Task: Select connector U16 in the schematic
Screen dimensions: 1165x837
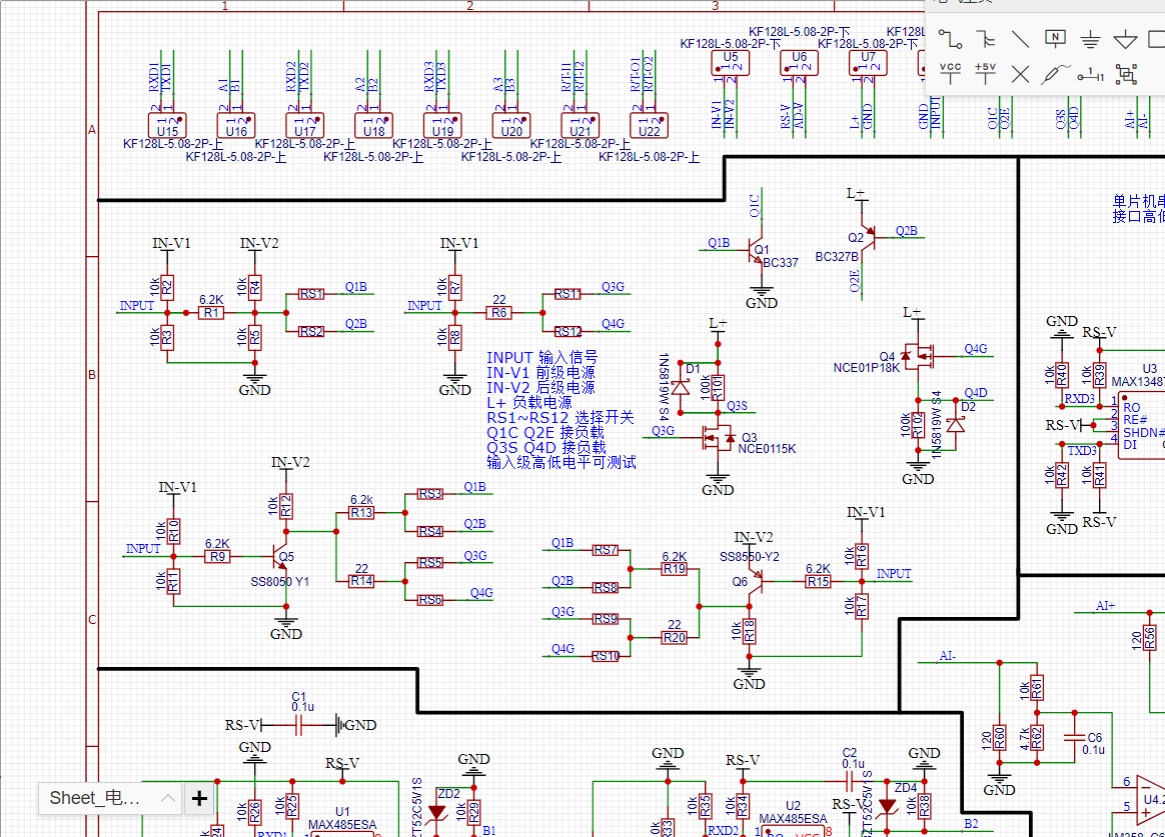Action: pyautogui.click(x=236, y=126)
